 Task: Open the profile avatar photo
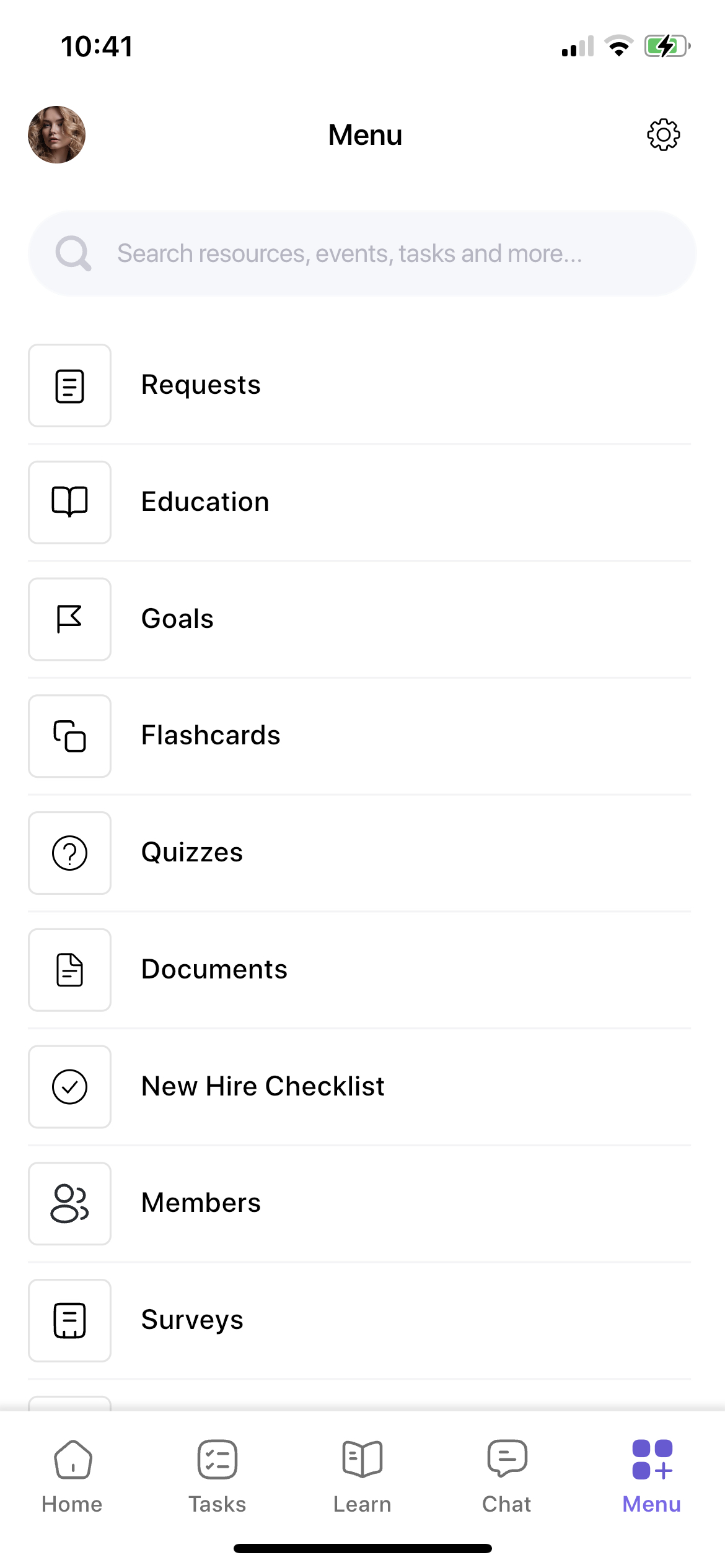(x=56, y=134)
